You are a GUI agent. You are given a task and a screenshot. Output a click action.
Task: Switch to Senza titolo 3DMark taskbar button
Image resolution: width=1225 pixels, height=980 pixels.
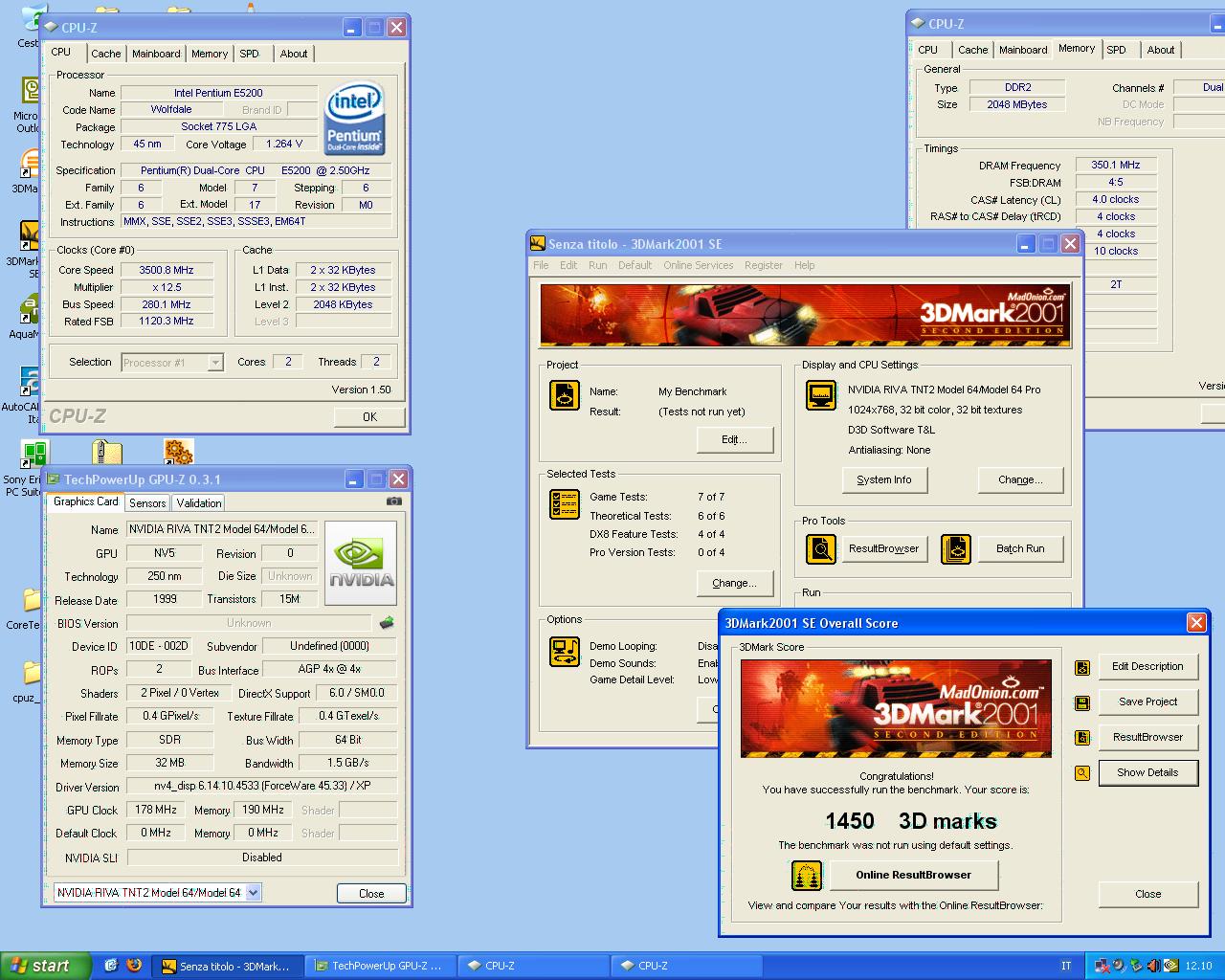[229, 966]
